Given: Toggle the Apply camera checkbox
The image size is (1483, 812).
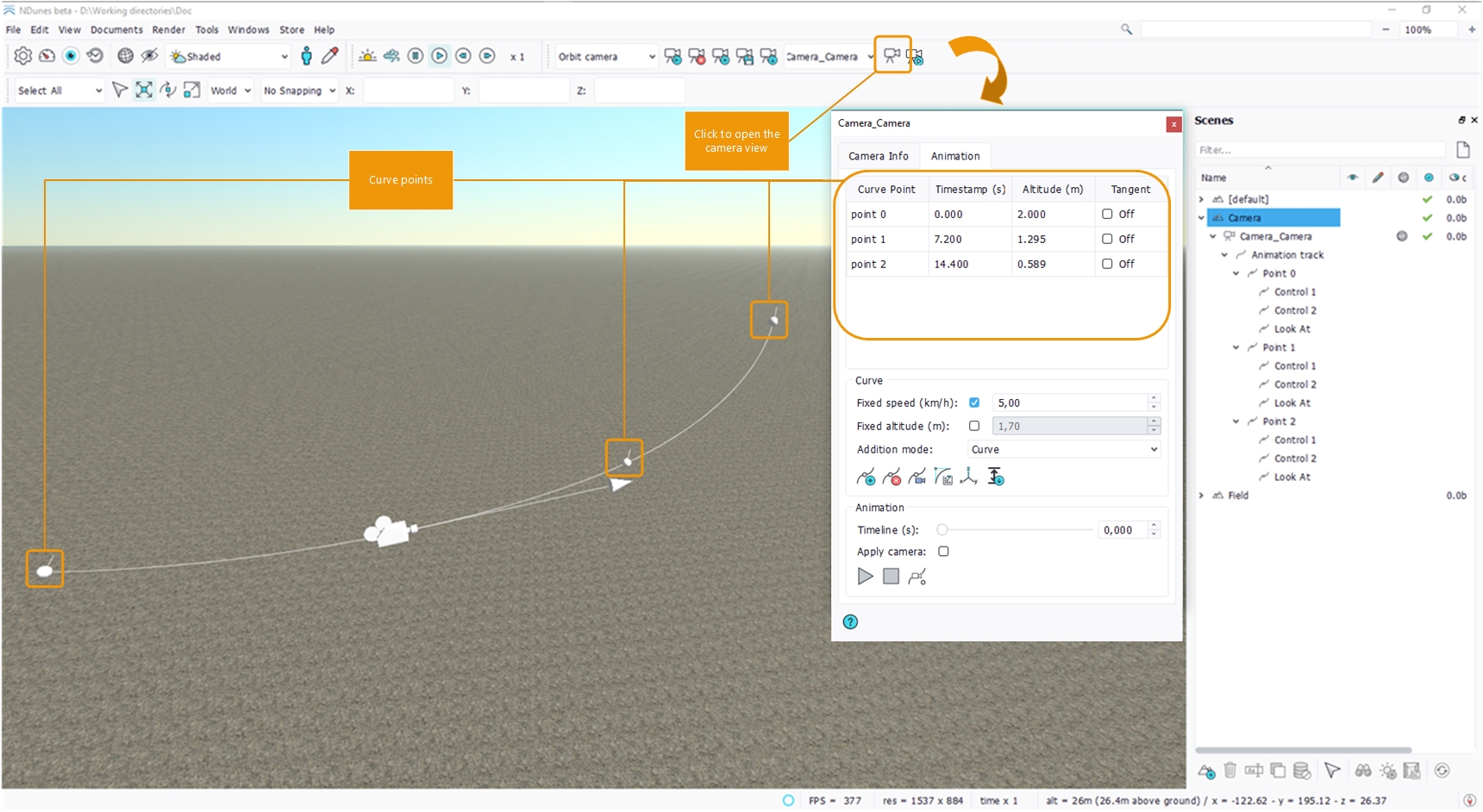Looking at the screenshot, I should [943, 552].
